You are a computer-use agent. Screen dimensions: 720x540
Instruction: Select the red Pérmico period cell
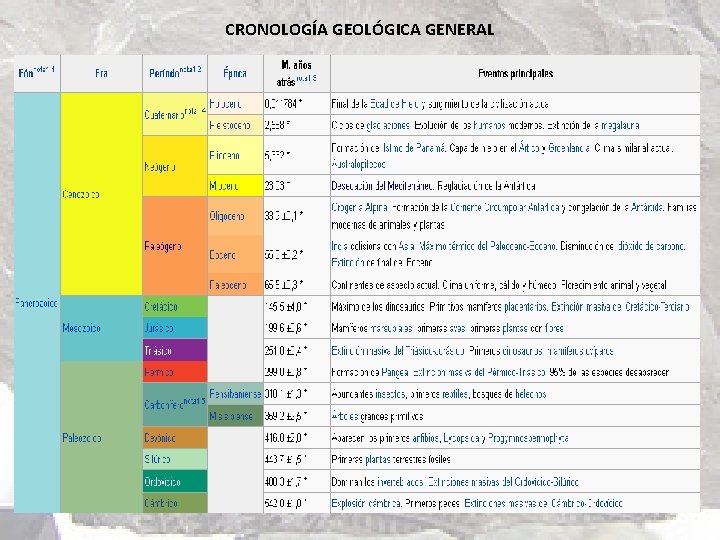pos(175,372)
